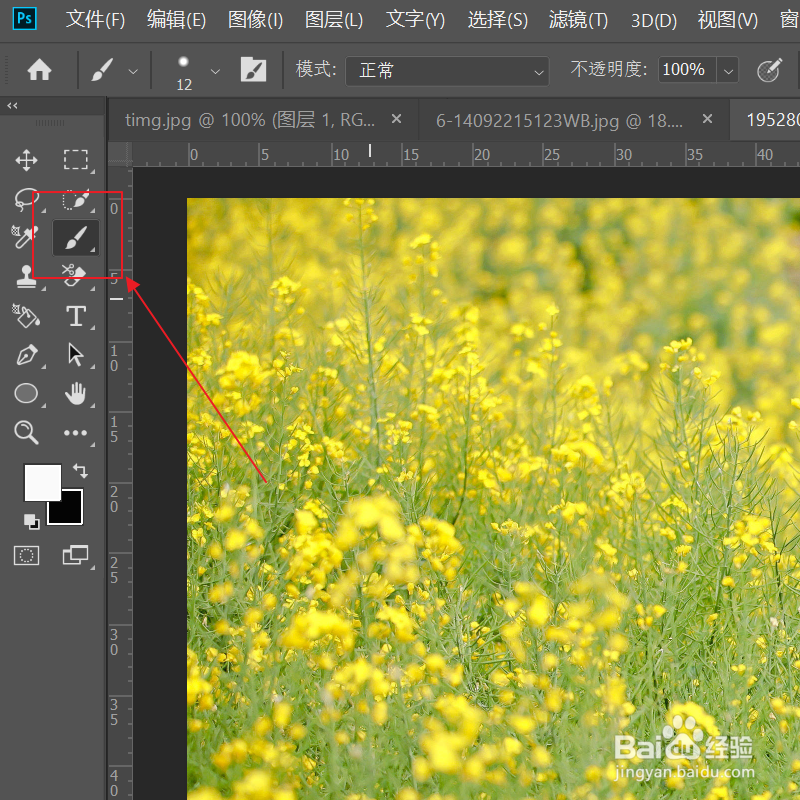
Task: Click the opacity 100% input field
Action: 687,69
